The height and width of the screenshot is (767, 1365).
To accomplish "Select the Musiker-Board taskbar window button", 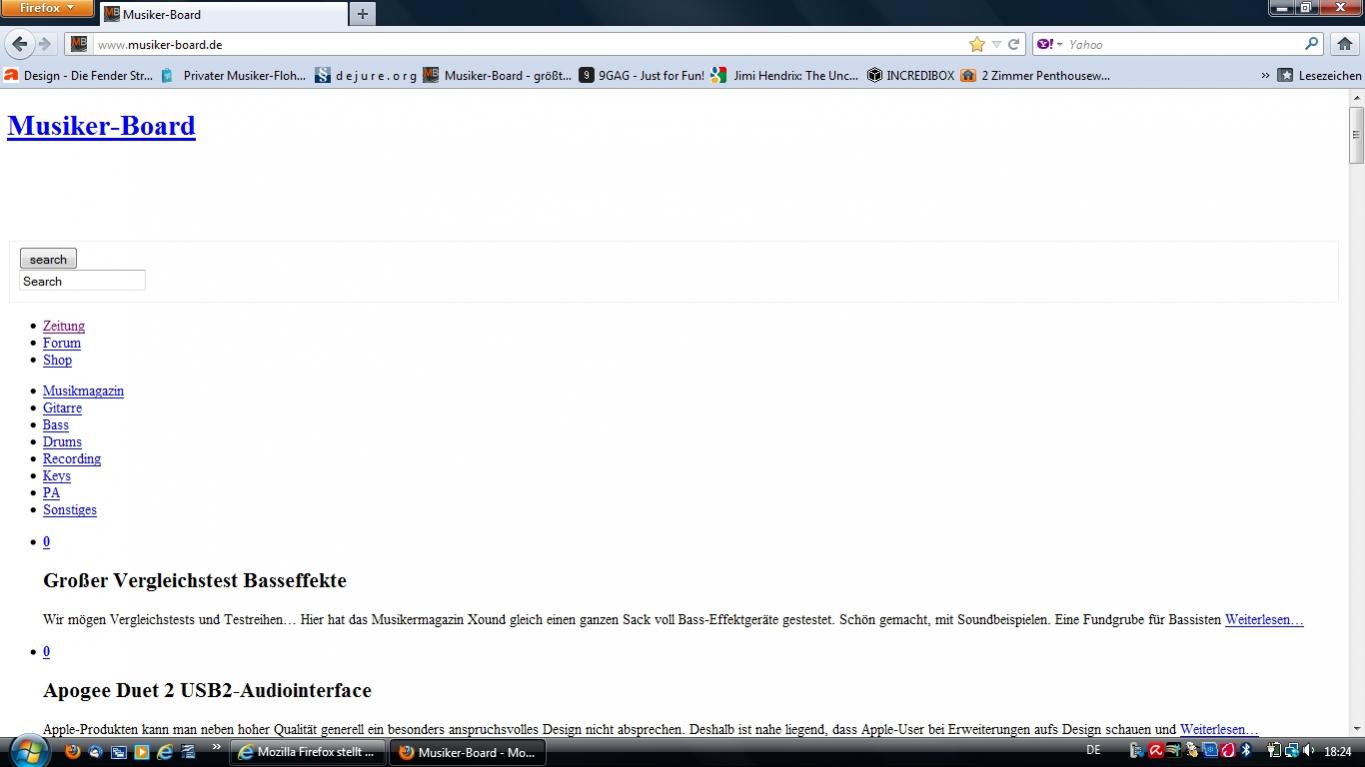I will tap(469, 752).
